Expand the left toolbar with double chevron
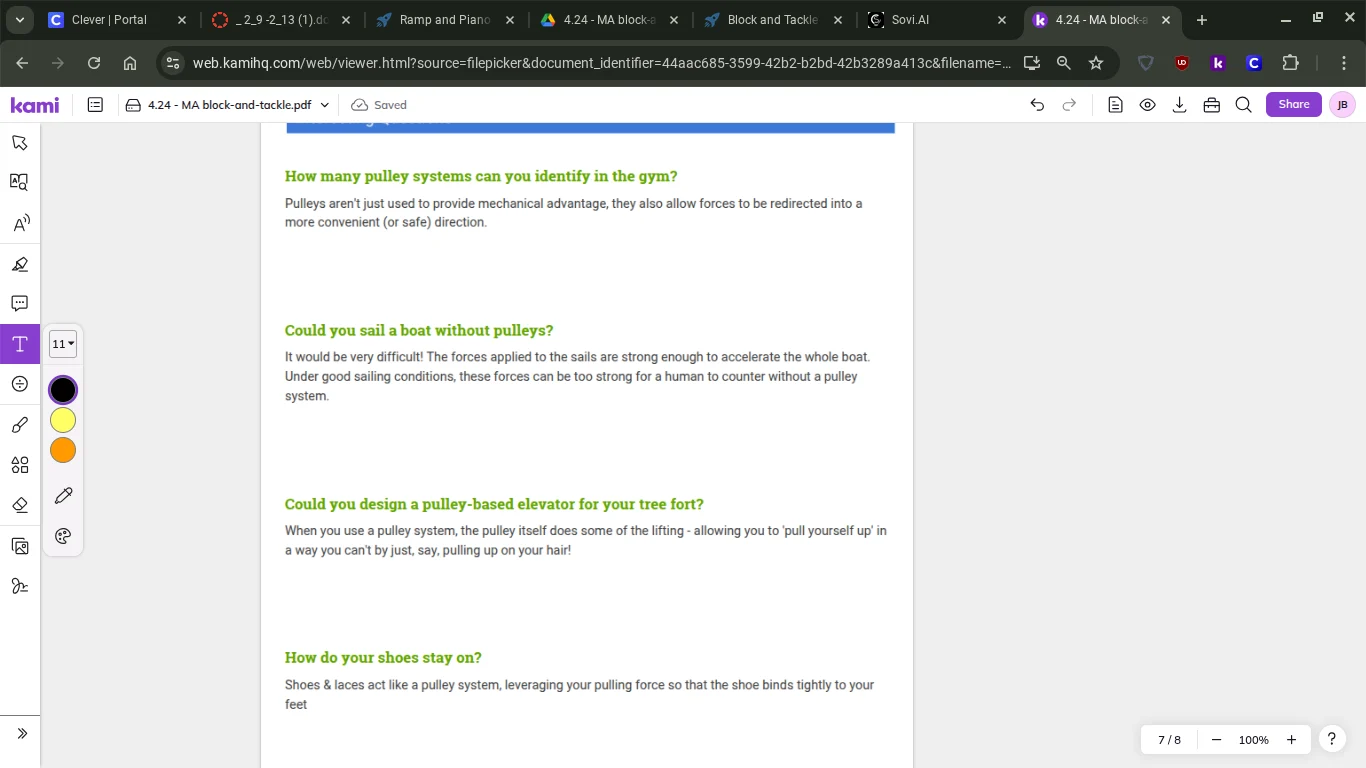The image size is (1366, 768). [22, 733]
